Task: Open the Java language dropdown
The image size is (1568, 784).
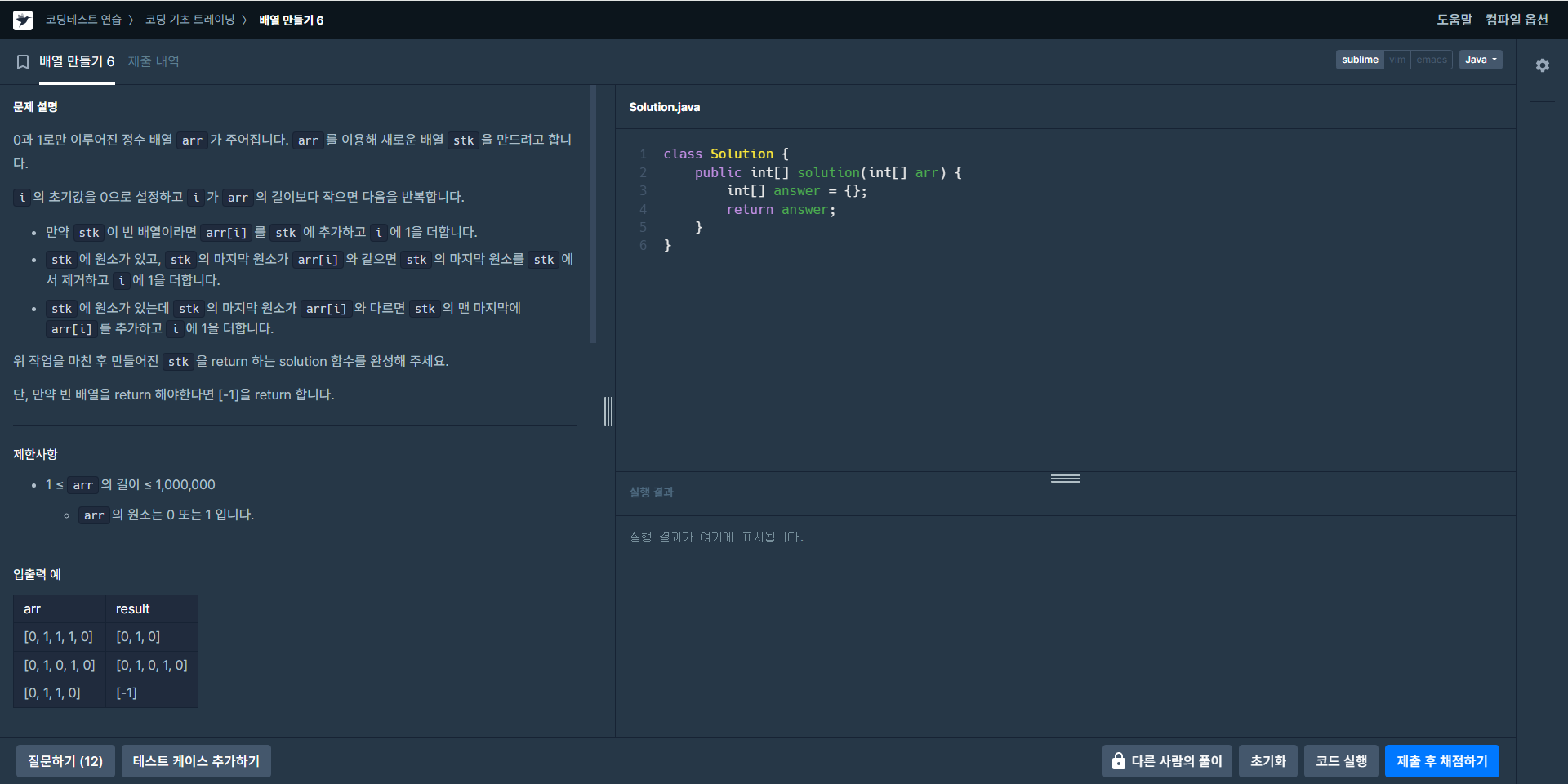Action: [1481, 60]
